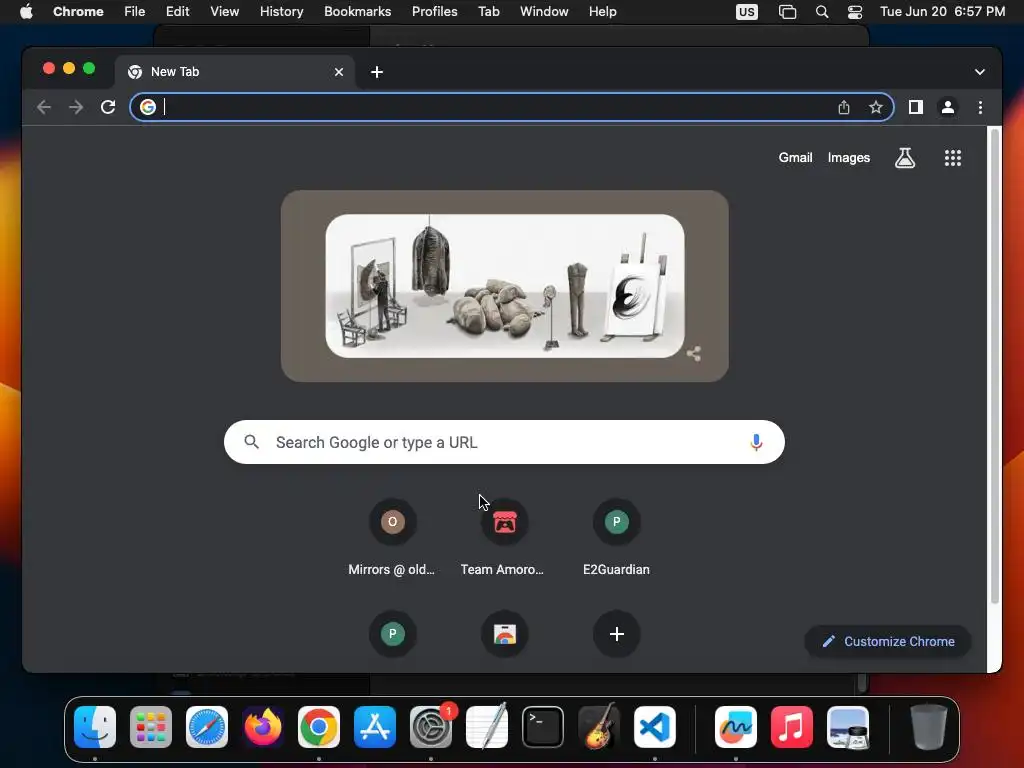
Task: Open the Edit menu
Action: (177, 12)
